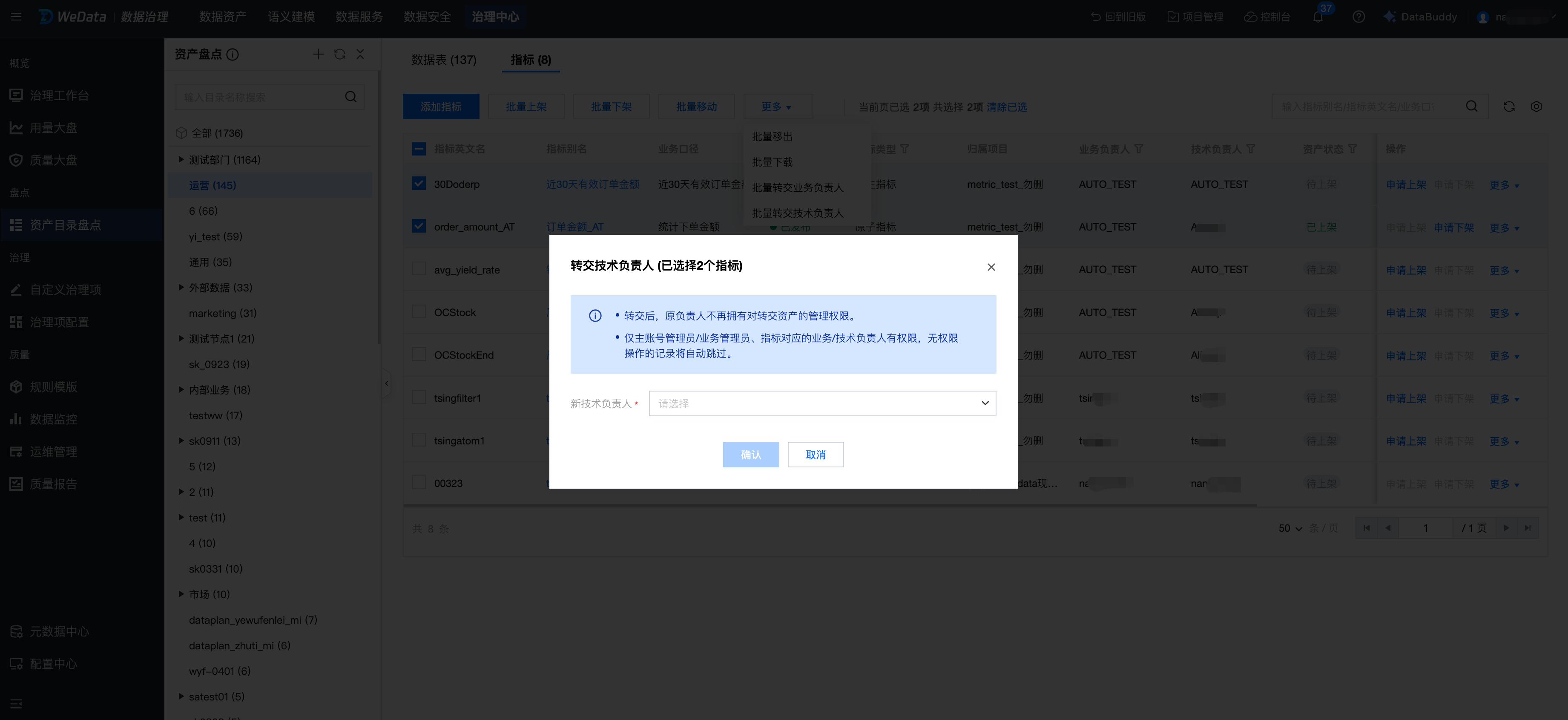Open the help question mark icon
Screen dimensions: 1568x720
(x=1358, y=17)
